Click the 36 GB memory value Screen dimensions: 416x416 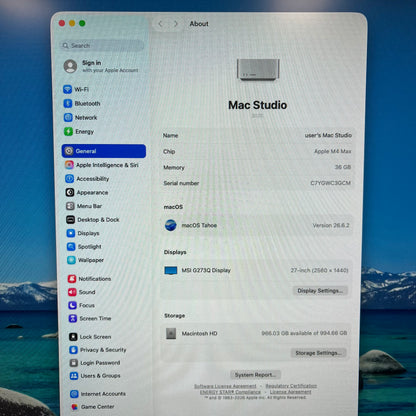pos(343,167)
